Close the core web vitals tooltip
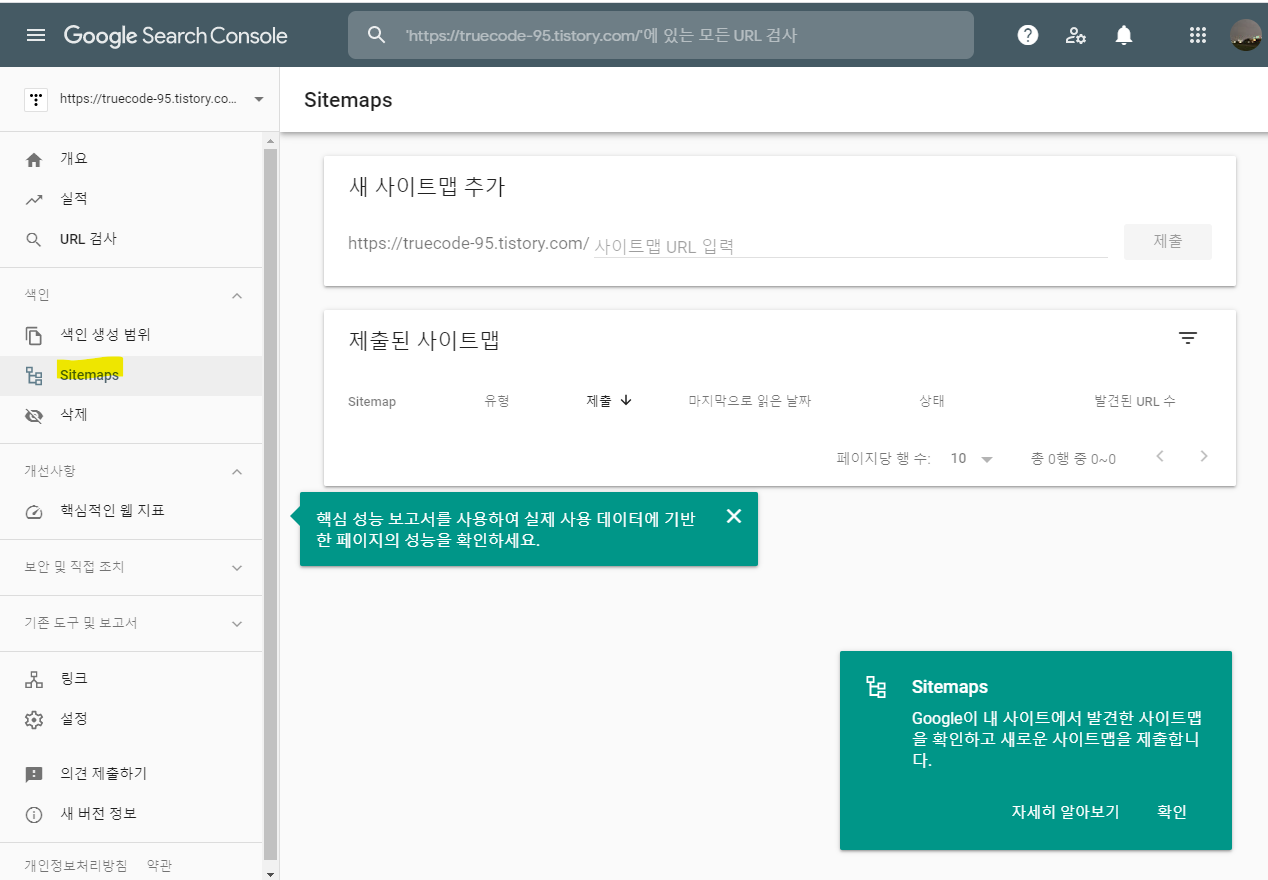The height and width of the screenshot is (880, 1268). tap(734, 516)
